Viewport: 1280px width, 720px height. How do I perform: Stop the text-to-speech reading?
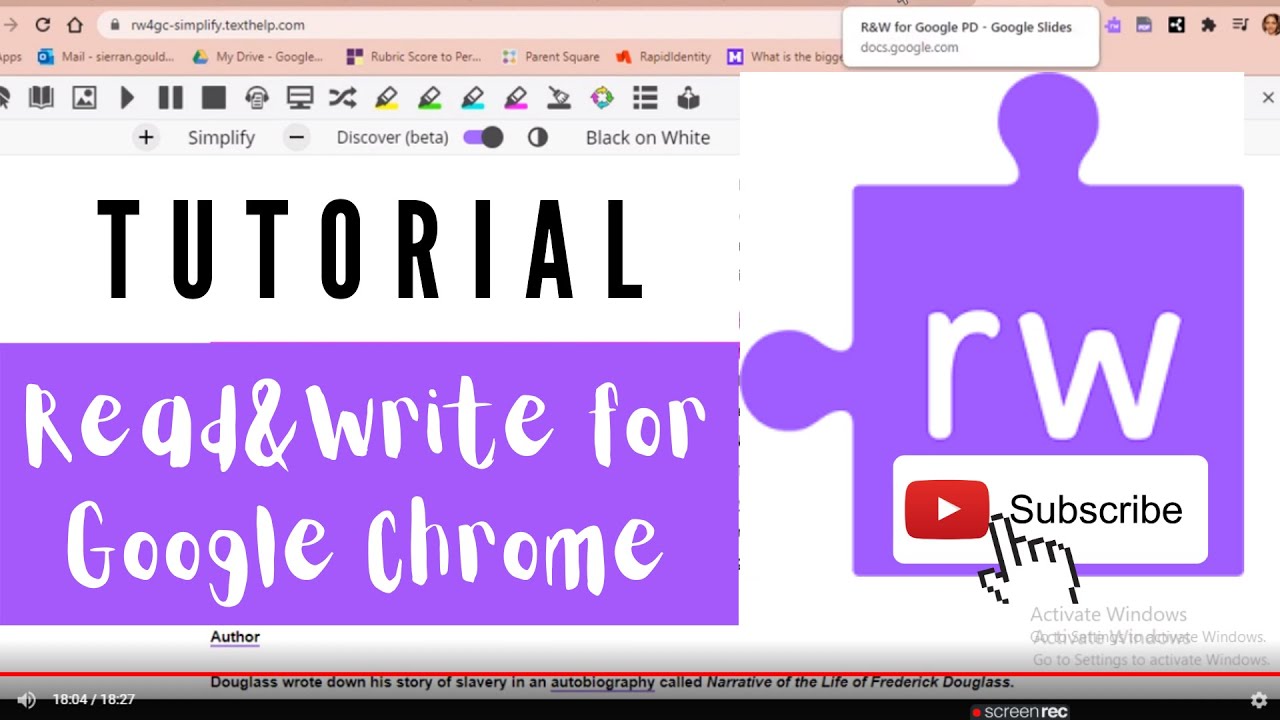click(x=213, y=98)
